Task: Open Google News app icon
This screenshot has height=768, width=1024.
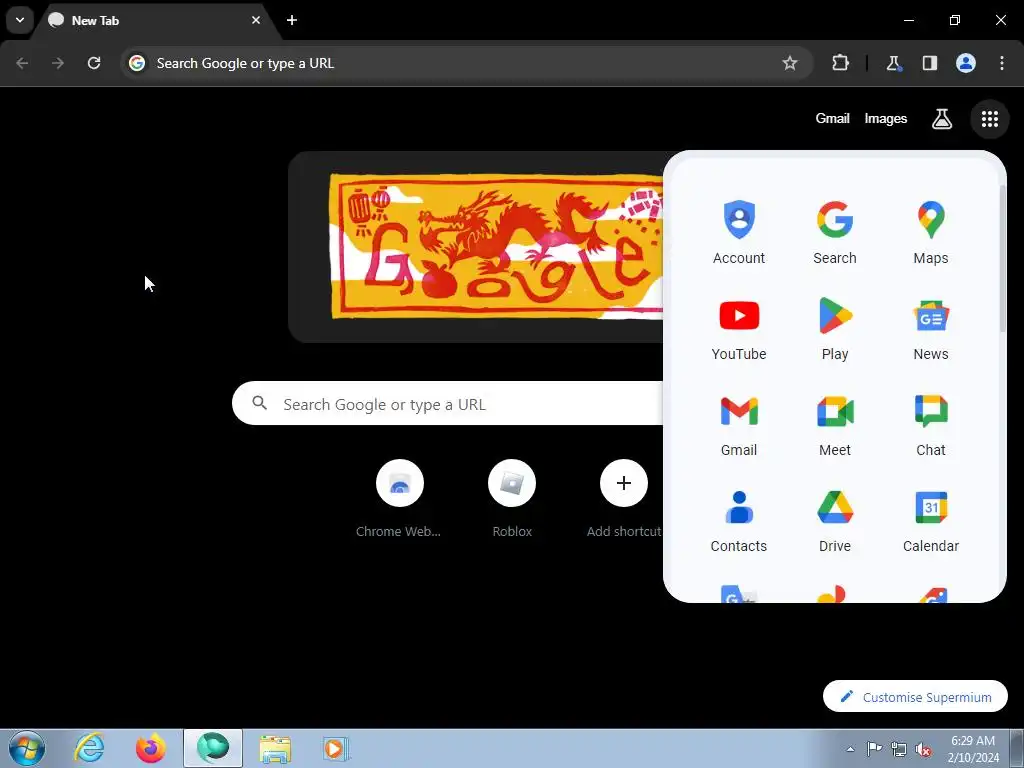Action: (931, 328)
